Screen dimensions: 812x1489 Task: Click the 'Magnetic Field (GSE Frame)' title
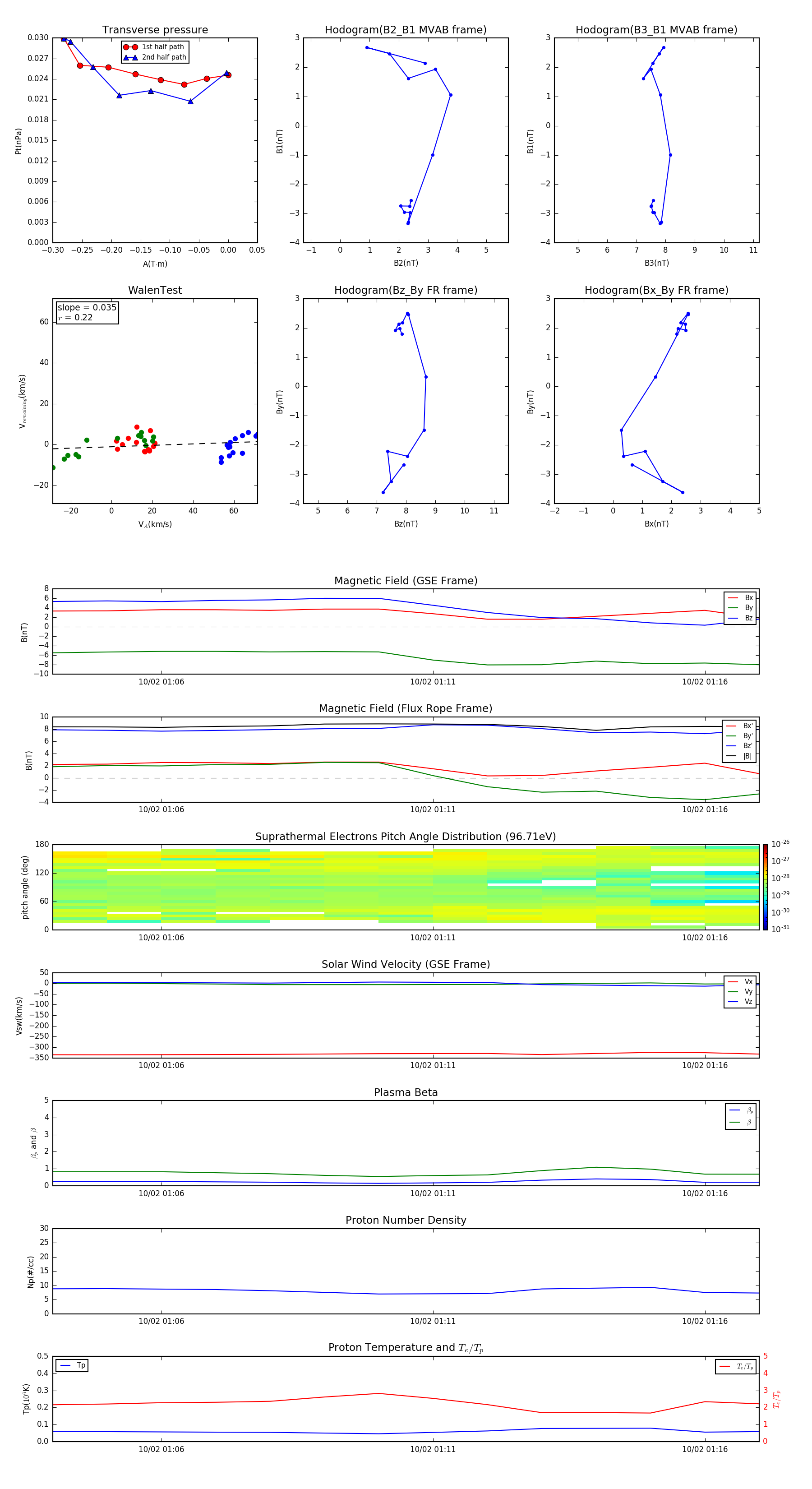click(x=406, y=581)
